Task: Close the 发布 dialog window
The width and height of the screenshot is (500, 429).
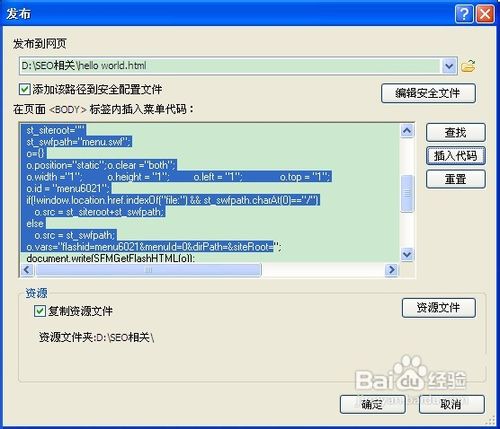Action: point(485,14)
